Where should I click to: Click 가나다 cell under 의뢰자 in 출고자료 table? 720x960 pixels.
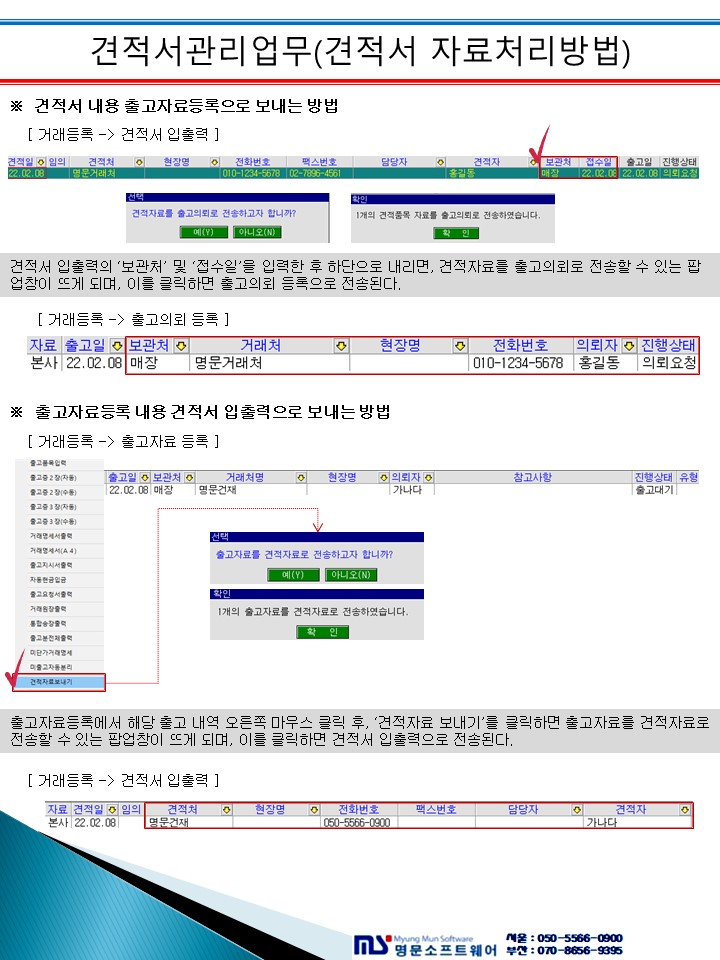click(412, 490)
